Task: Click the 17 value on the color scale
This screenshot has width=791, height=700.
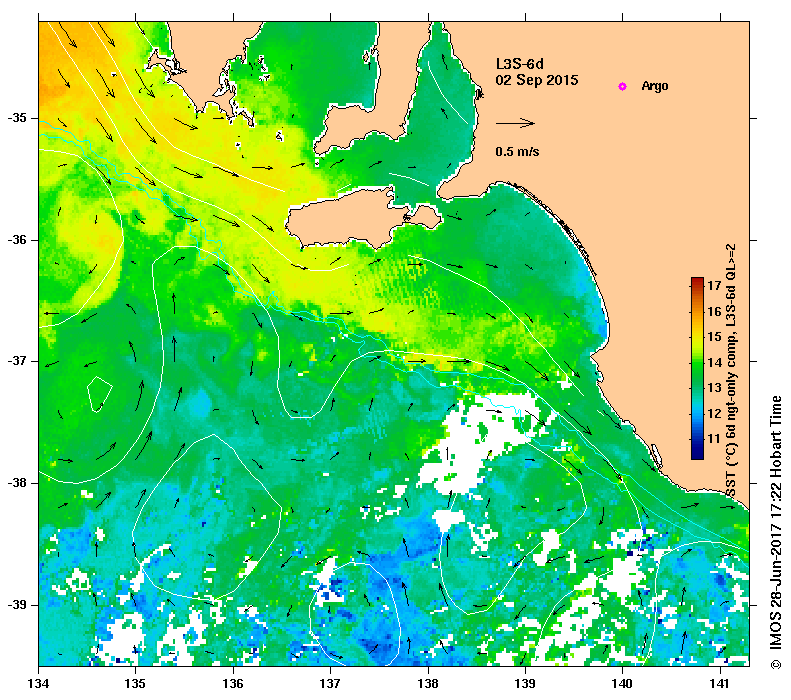Action: 714,285
